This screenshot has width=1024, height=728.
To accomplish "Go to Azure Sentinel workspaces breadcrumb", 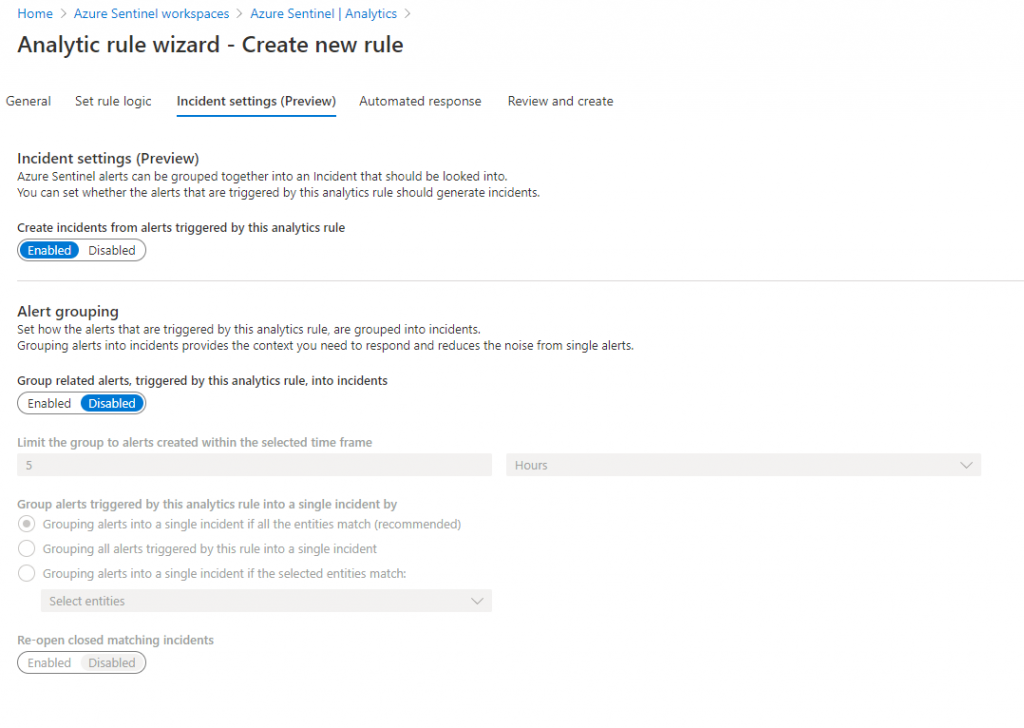I will 152,13.
